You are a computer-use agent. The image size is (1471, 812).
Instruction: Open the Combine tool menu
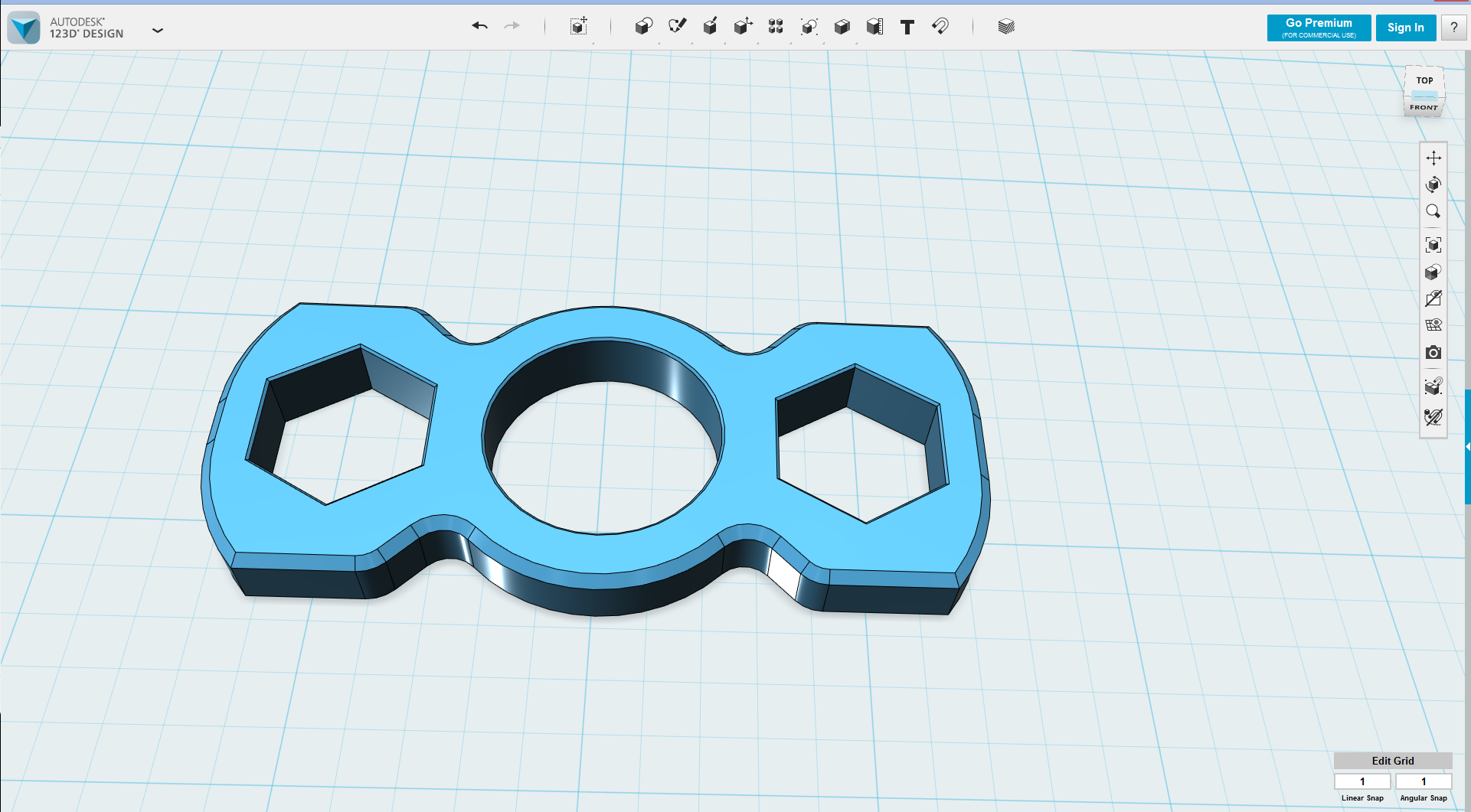842,26
